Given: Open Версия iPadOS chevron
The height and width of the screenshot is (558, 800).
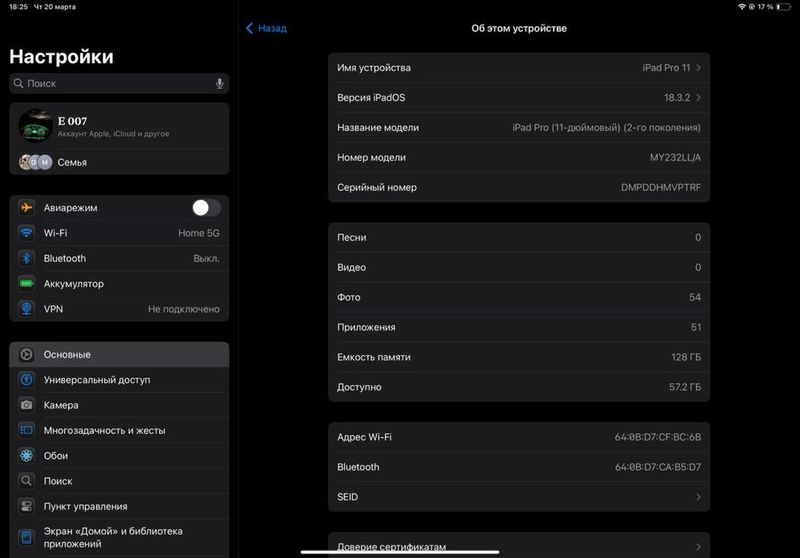Looking at the screenshot, I should (698, 97).
